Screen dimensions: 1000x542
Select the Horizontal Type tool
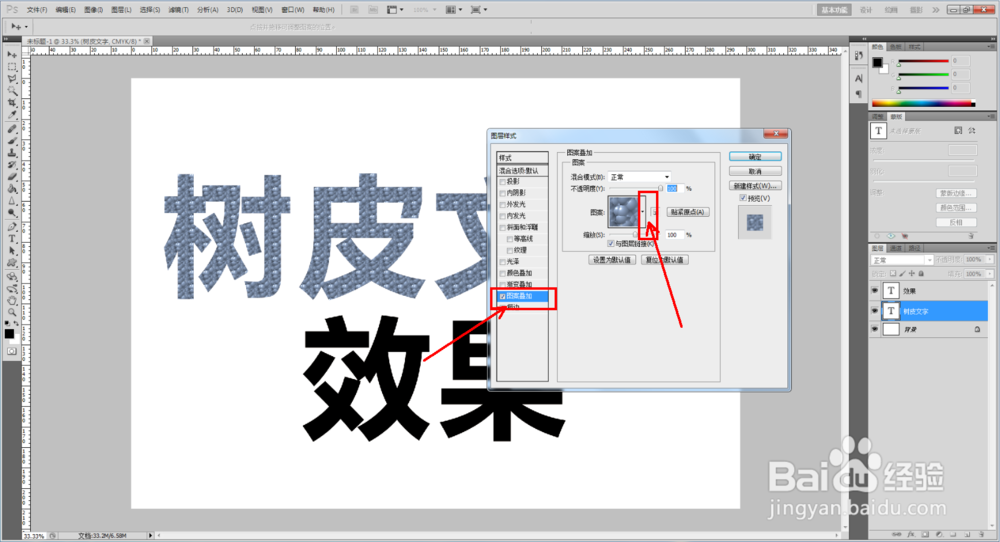[12, 239]
